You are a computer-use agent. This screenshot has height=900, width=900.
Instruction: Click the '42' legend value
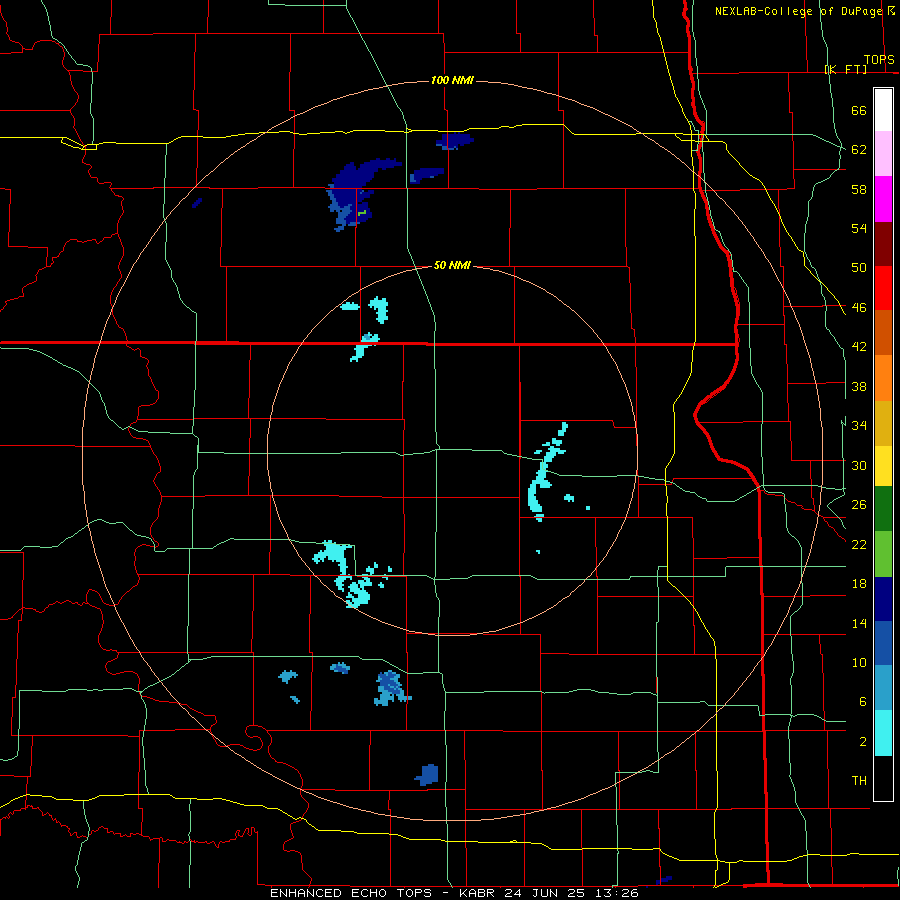click(859, 347)
